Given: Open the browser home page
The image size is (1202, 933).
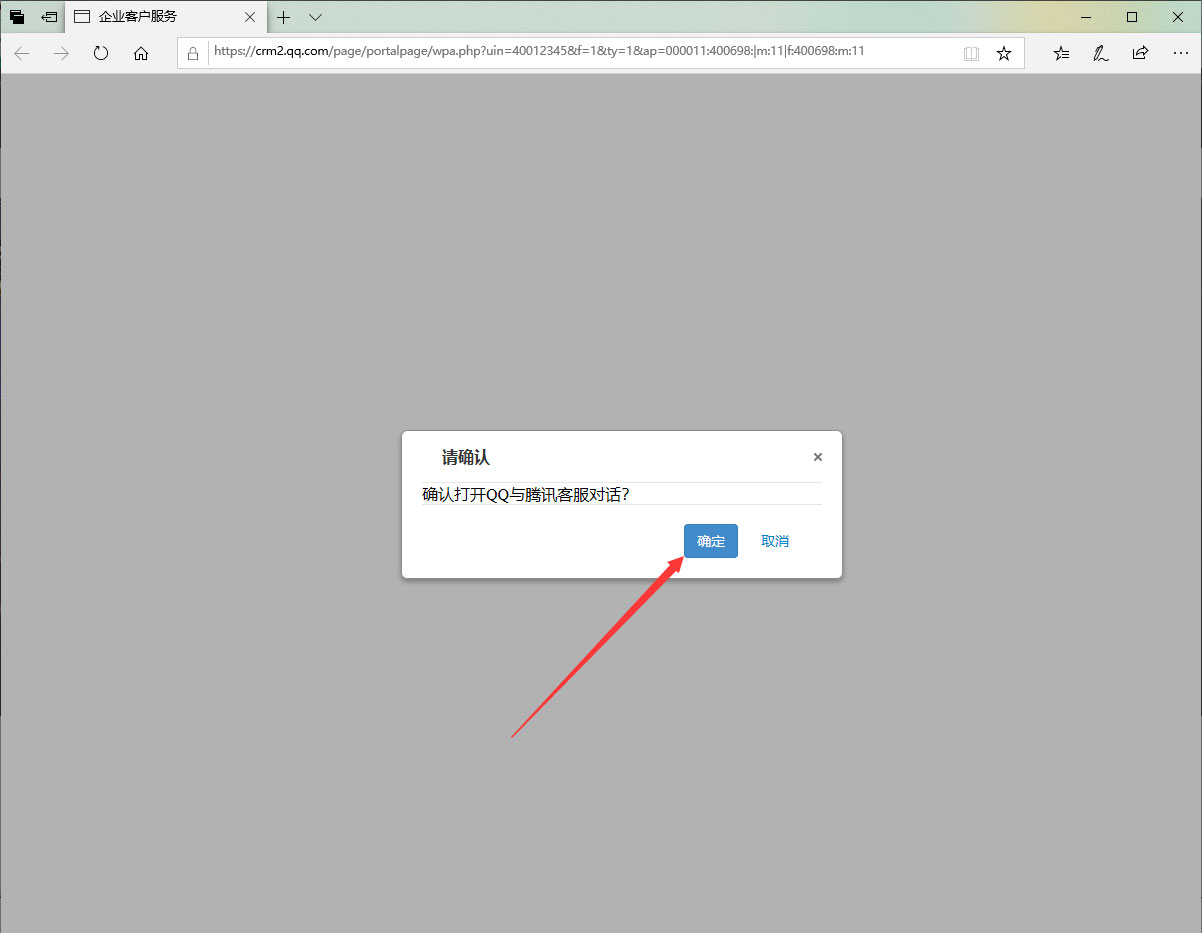Looking at the screenshot, I should [141, 53].
